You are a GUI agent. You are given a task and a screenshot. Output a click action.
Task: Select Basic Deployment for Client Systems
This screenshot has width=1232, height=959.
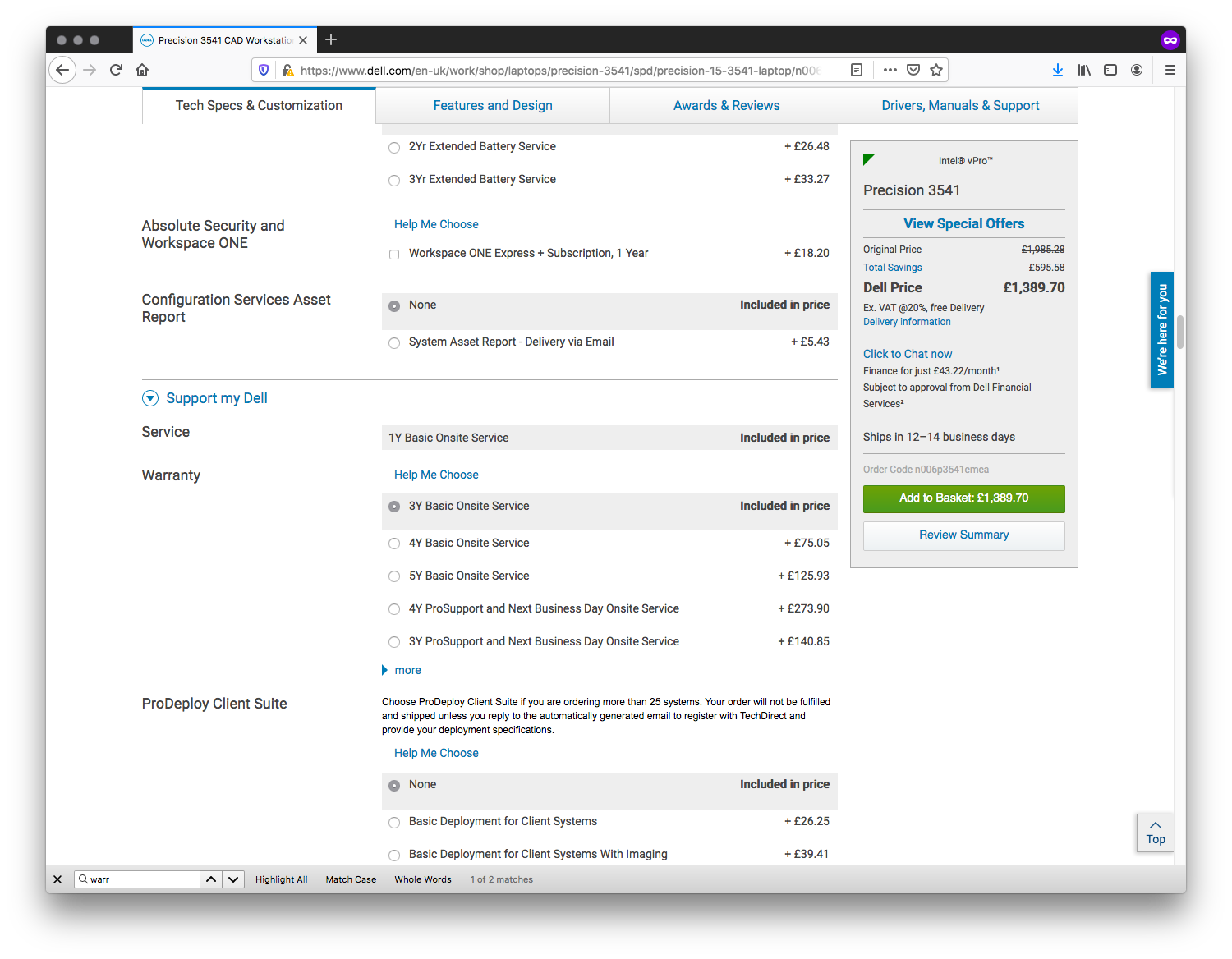pos(394,822)
